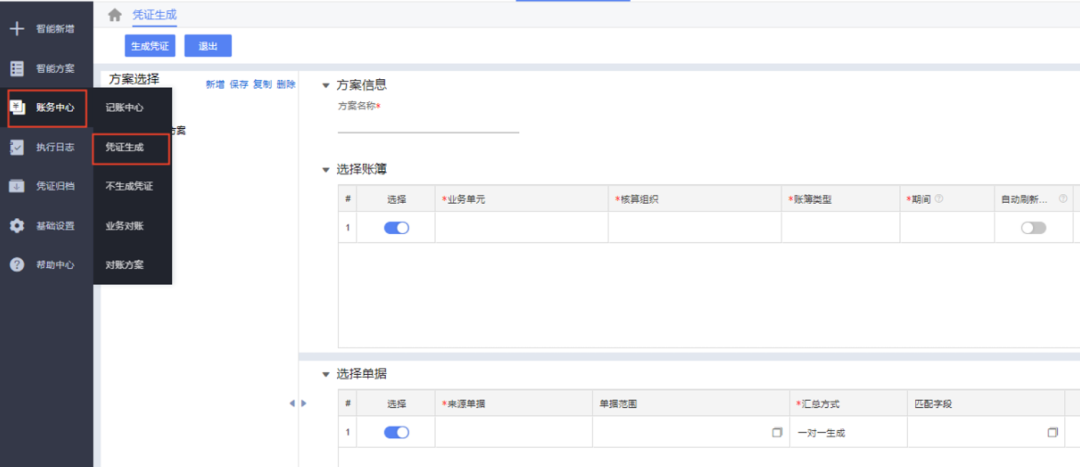Click the 来源单据 column header

(513, 403)
